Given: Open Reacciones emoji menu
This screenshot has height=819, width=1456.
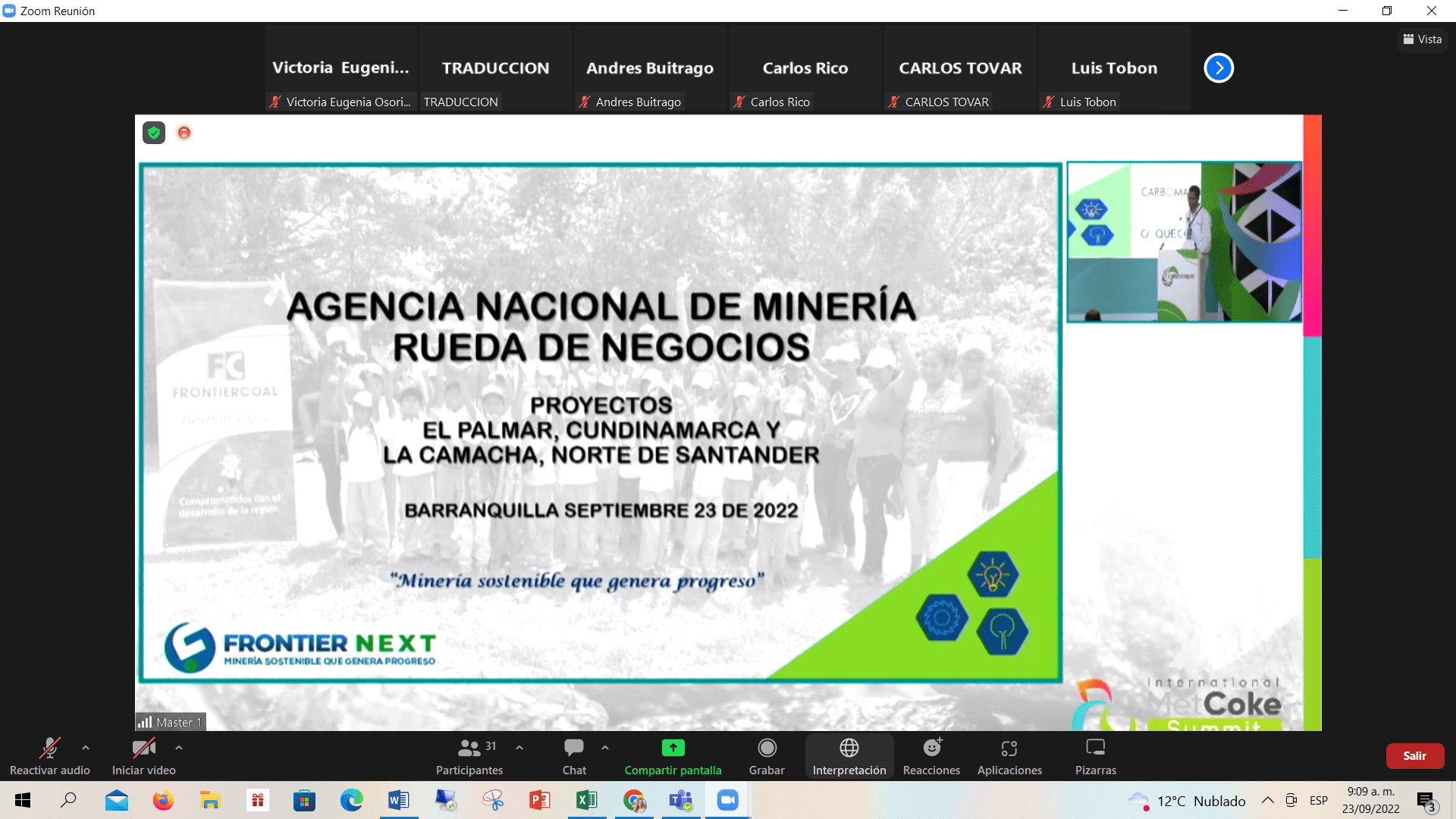Looking at the screenshot, I should [932, 756].
